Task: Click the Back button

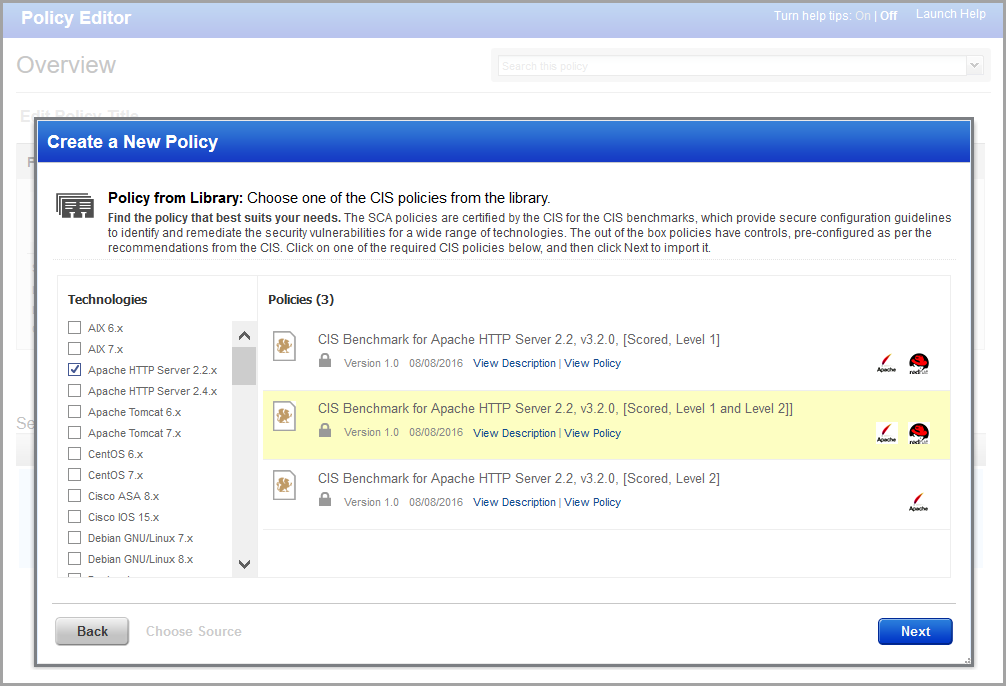Action: pos(92,631)
